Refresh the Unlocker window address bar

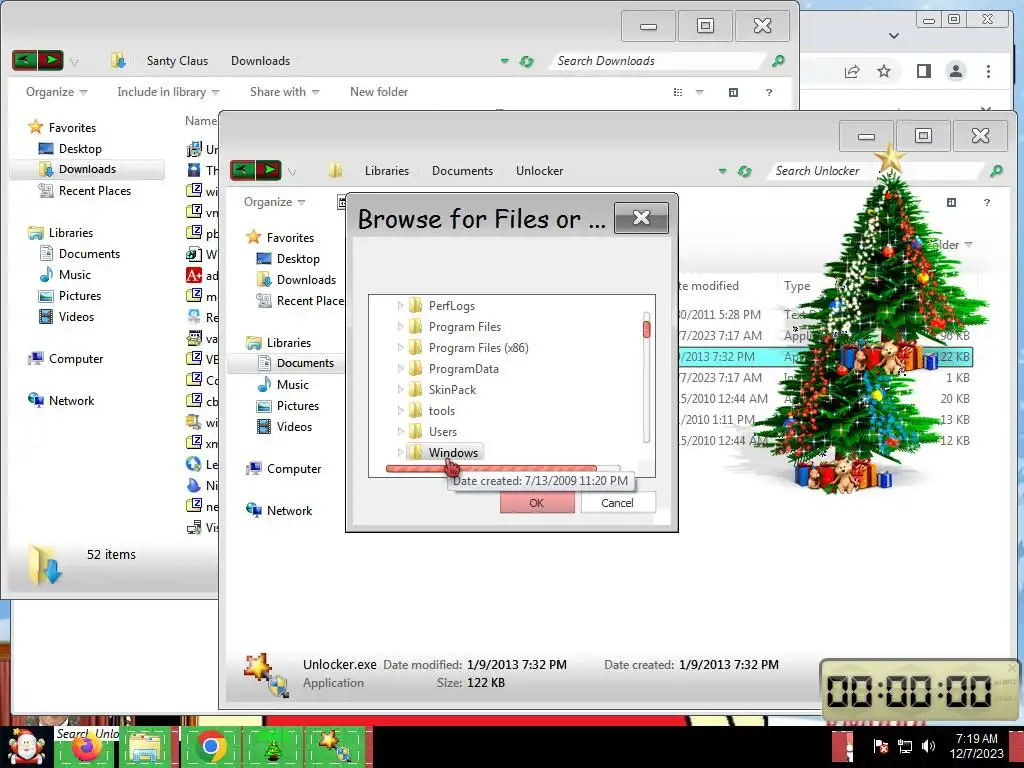pyautogui.click(x=744, y=171)
